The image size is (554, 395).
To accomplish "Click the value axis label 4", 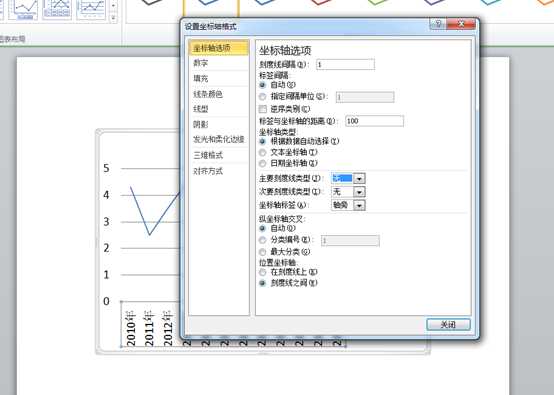I will click(x=106, y=195).
